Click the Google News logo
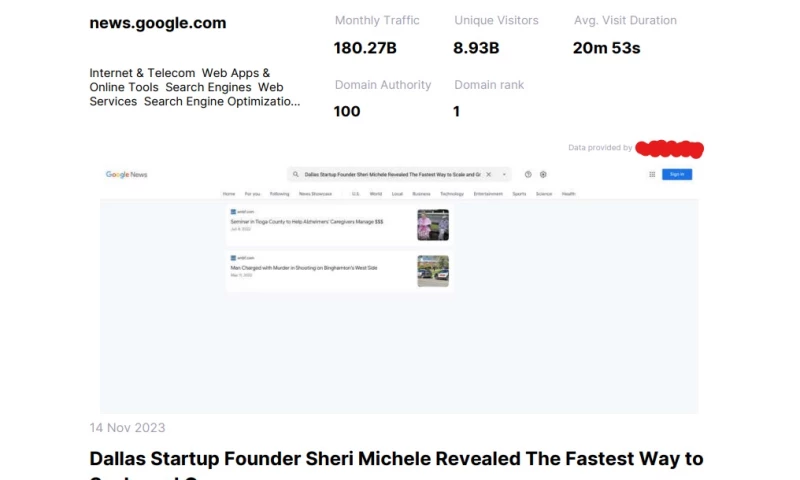 click(127, 174)
